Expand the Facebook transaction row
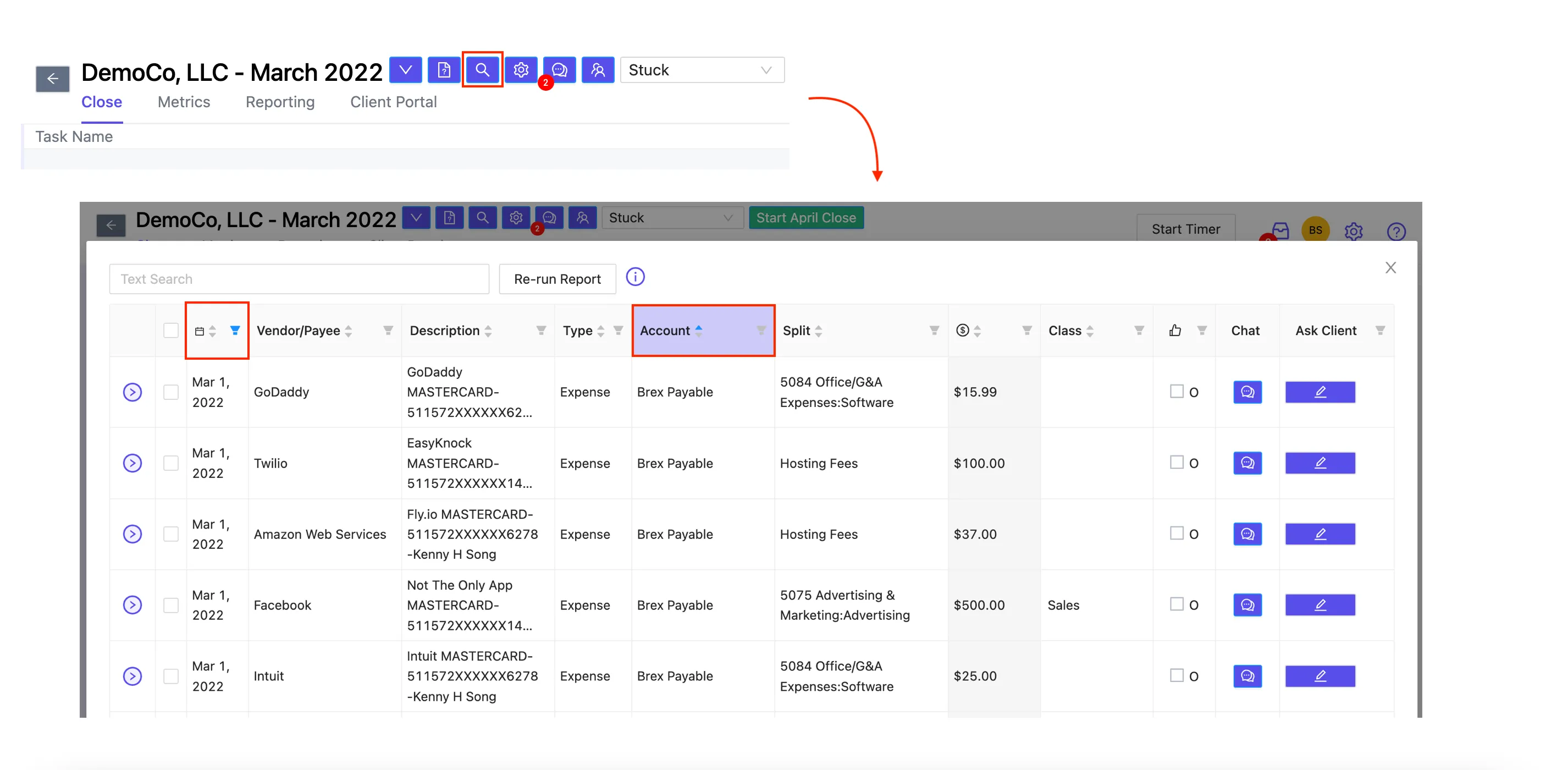Screen dimensions: 1568x770 [132, 605]
